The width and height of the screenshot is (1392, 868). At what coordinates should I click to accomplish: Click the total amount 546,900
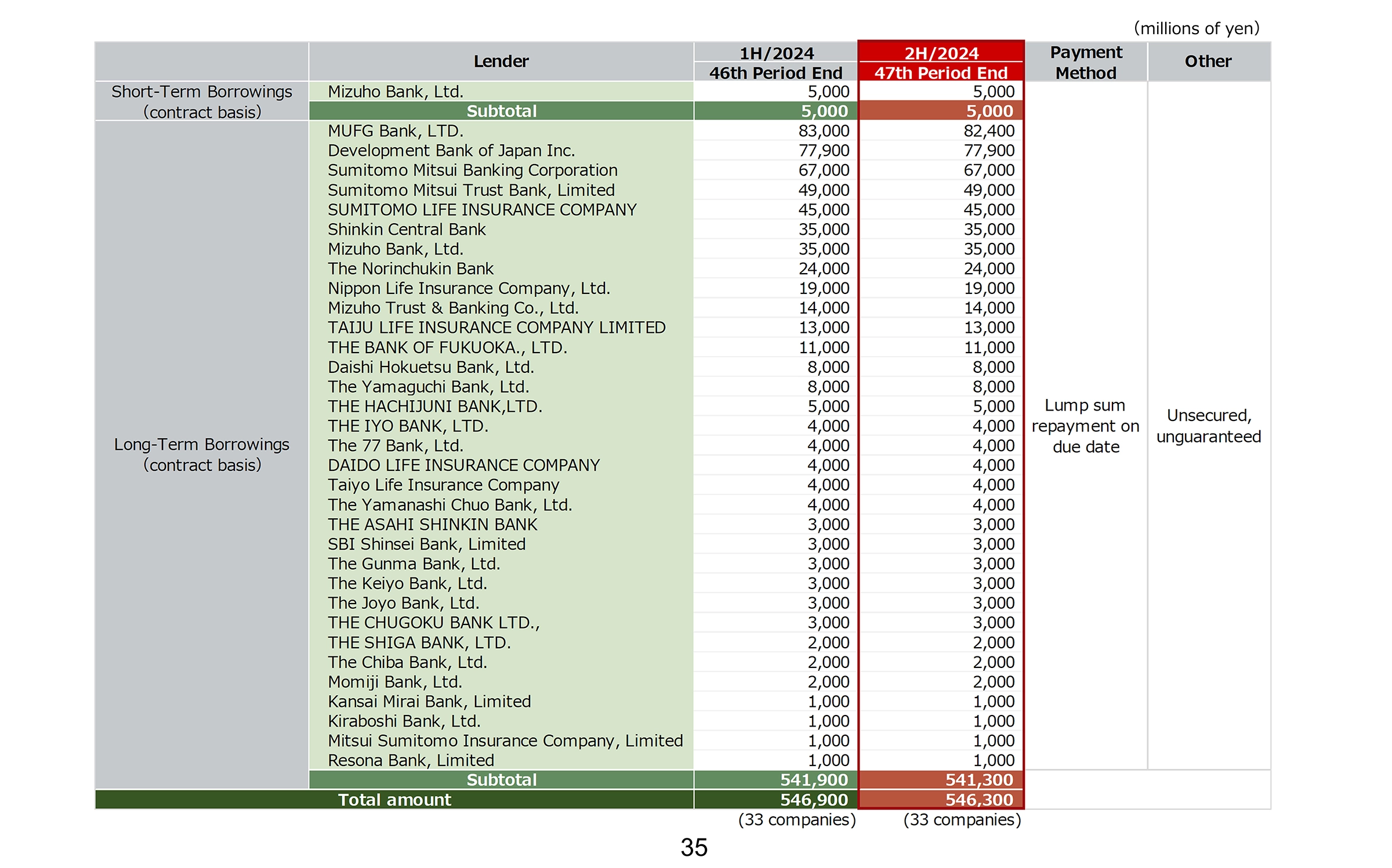[x=814, y=800]
